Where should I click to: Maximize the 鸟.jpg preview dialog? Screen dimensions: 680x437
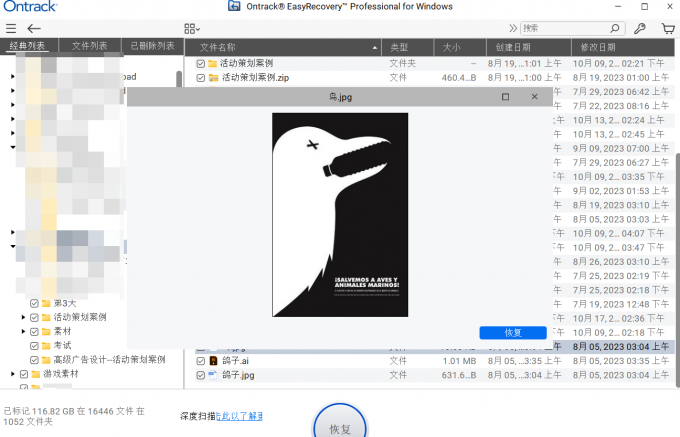[x=505, y=97]
